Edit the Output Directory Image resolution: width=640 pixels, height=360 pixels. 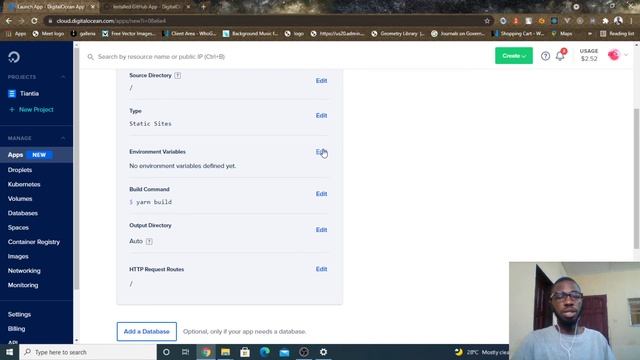pos(321,230)
